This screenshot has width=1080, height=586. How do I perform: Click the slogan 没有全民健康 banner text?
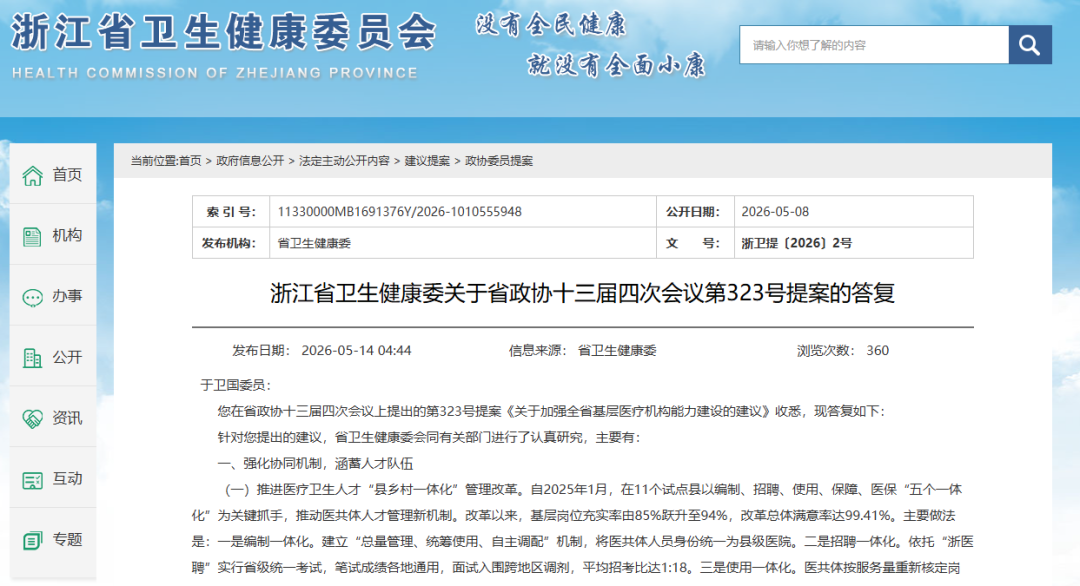pyautogui.click(x=550, y=25)
